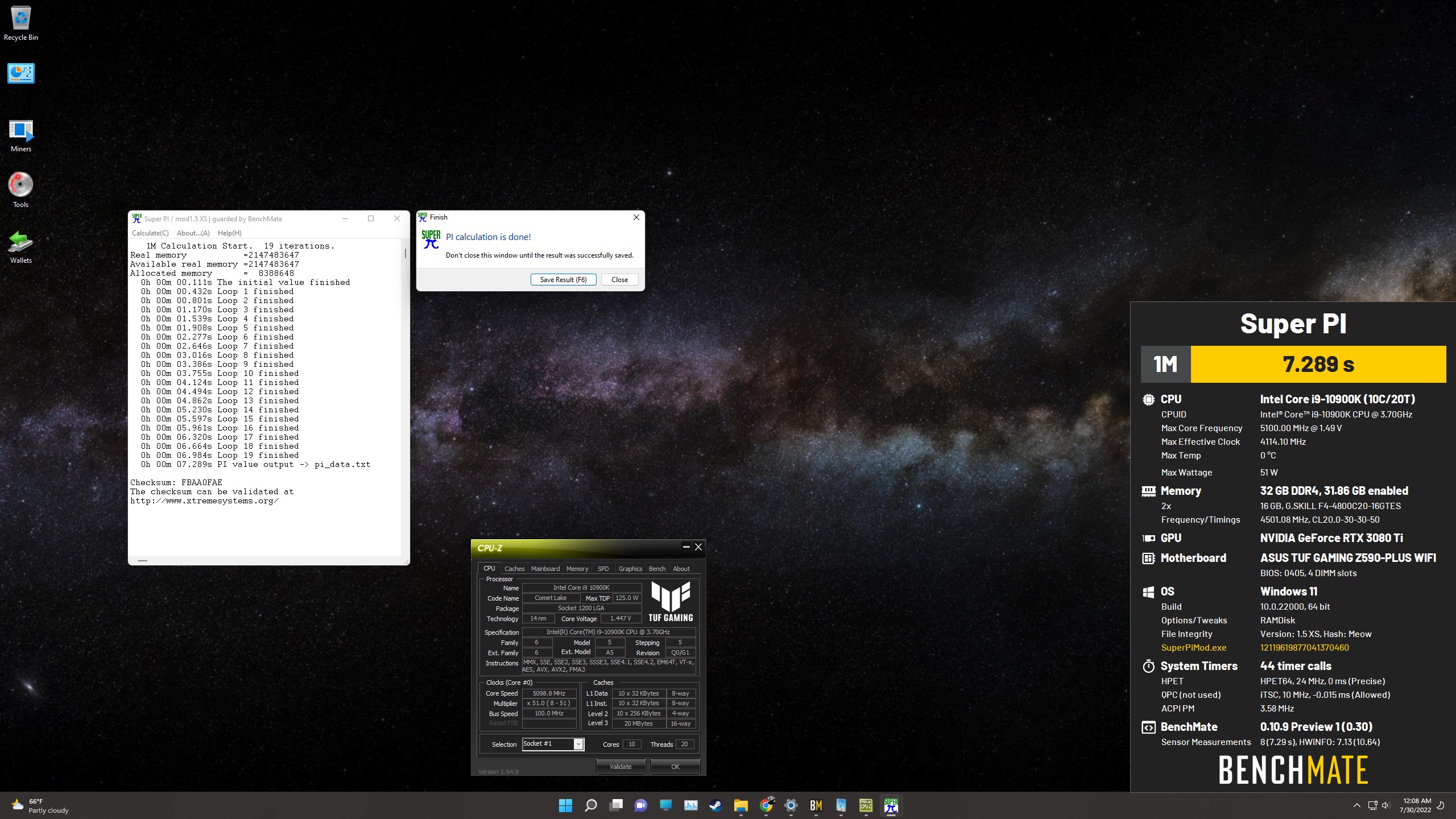The width and height of the screenshot is (1456, 819).
Task: Open the network status tray icon
Action: [1372, 805]
